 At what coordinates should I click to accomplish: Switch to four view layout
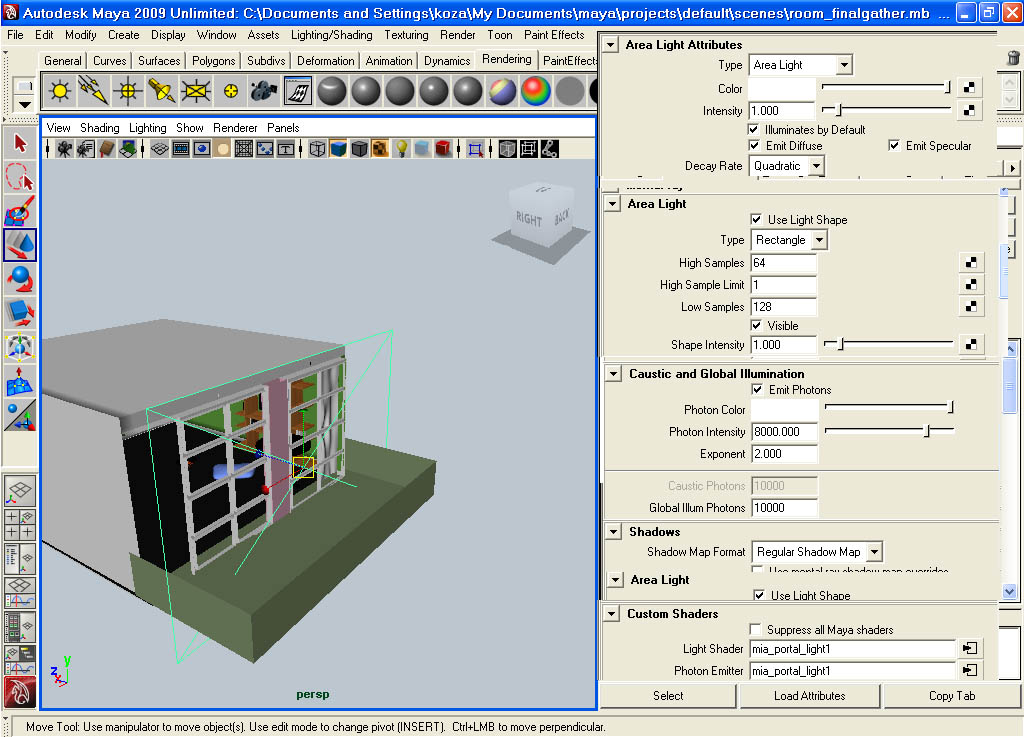click(x=20, y=525)
